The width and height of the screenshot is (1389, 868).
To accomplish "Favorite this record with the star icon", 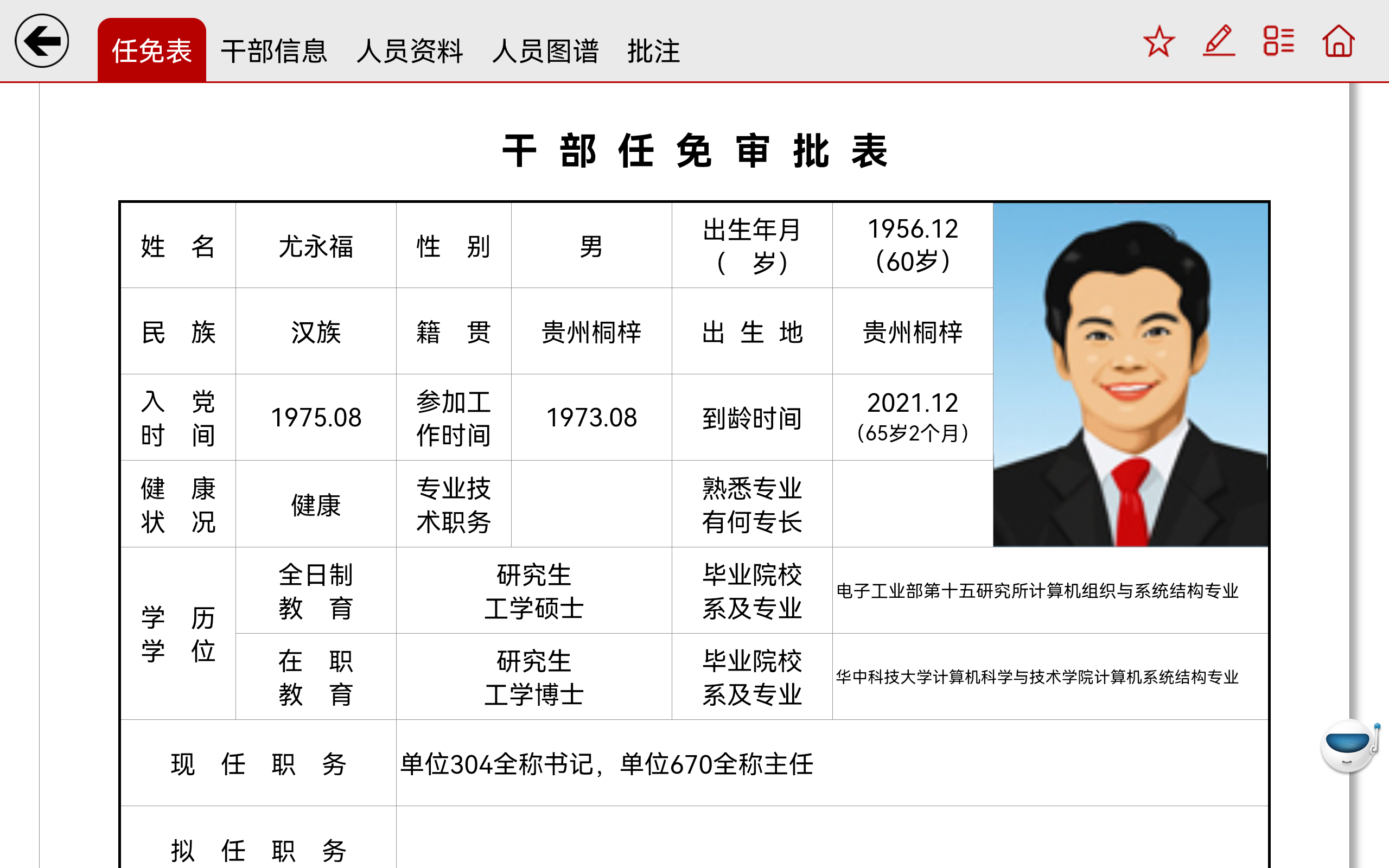I will point(1159,41).
